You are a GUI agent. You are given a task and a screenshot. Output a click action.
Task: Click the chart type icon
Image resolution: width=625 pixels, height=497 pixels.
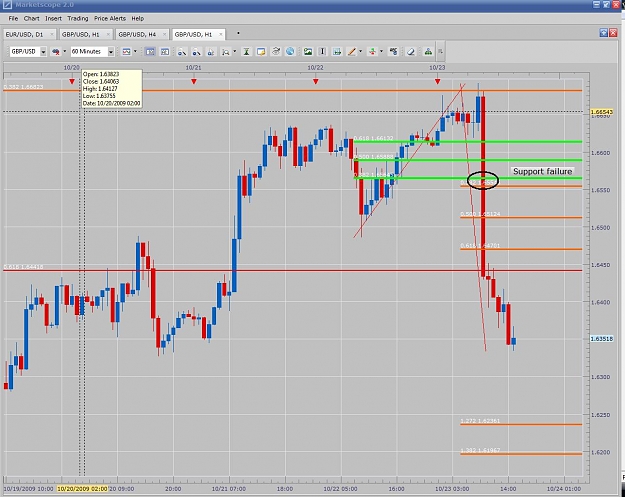coord(126,51)
